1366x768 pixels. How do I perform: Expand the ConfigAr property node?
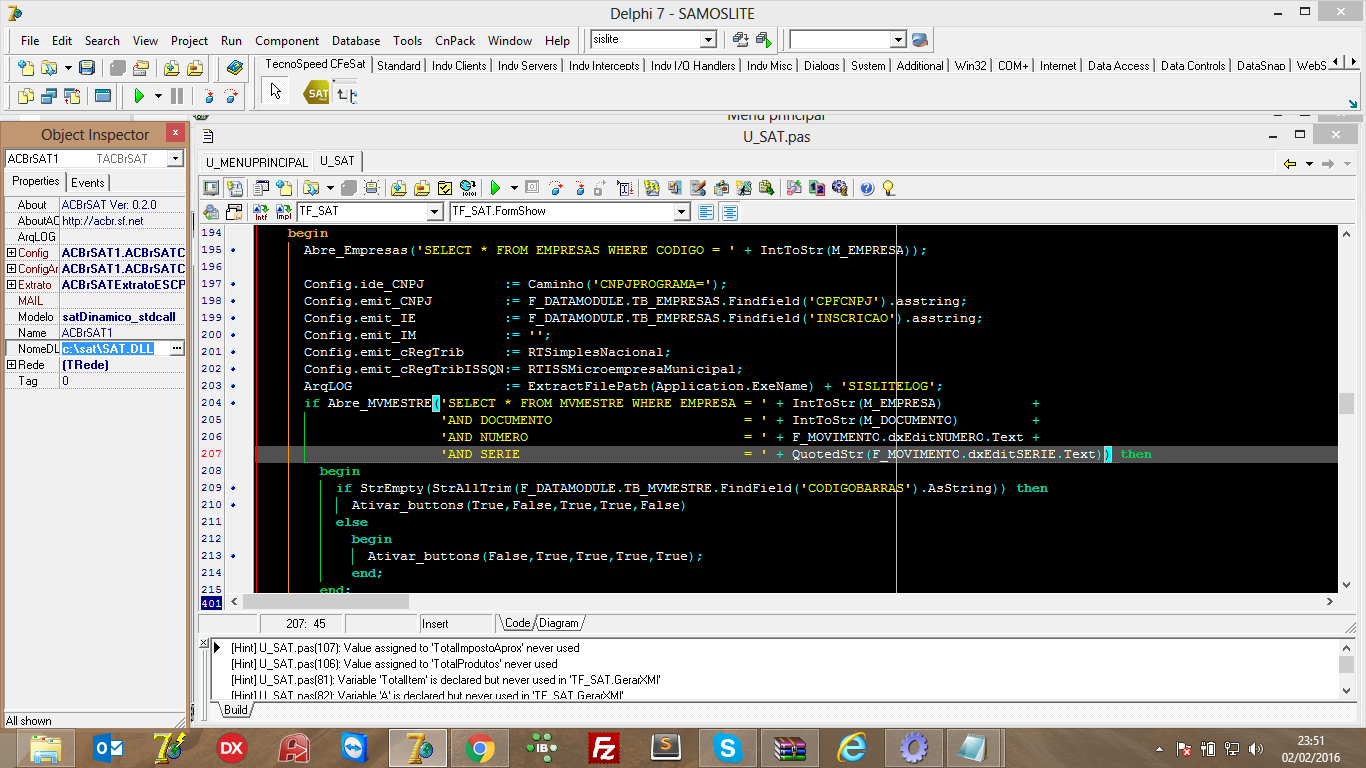pyautogui.click(x=11, y=269)
